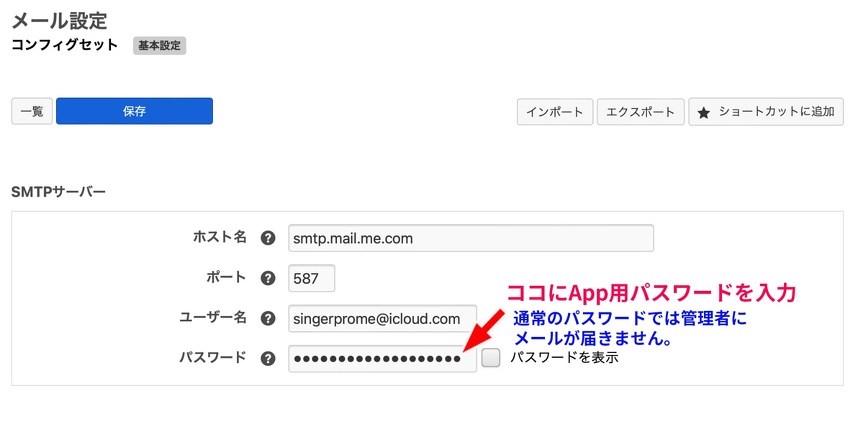Screen dimensions: 858x428
Task: Enable the パスワードを表示 checkbox
Action: pos(490,358)
